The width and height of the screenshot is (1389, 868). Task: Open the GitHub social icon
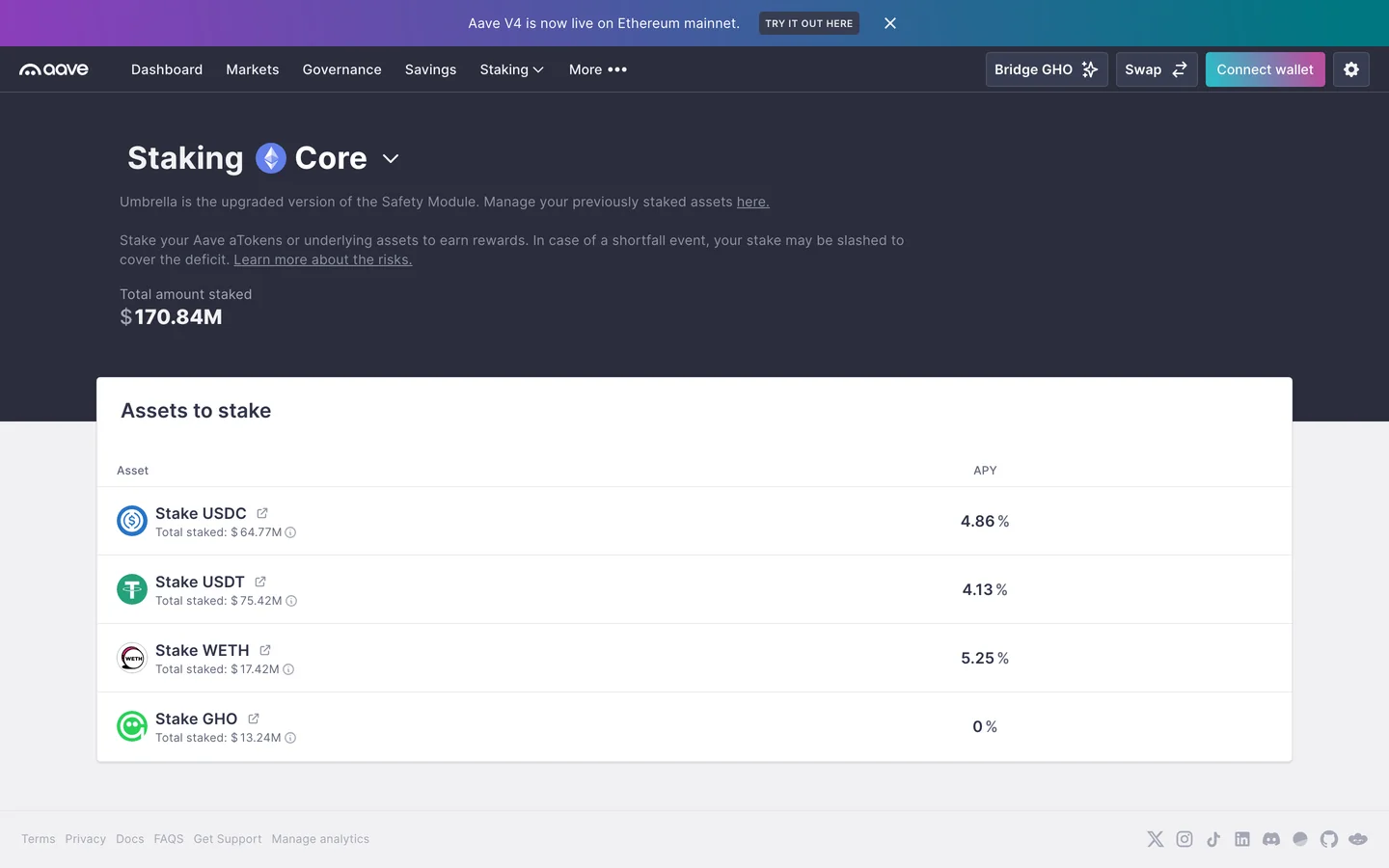(1329, 839)
